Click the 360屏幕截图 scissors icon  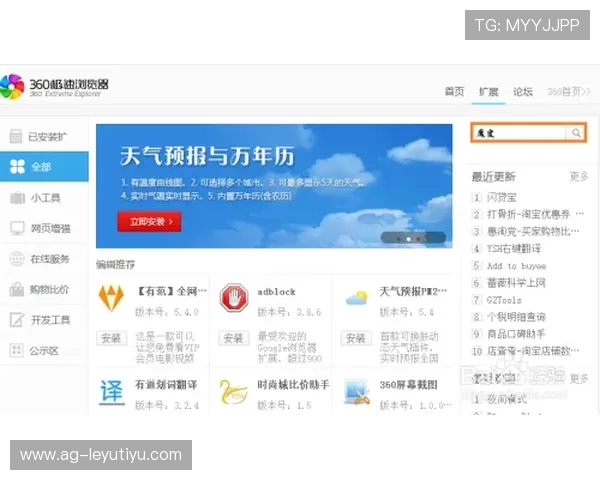tap(357, 392)
